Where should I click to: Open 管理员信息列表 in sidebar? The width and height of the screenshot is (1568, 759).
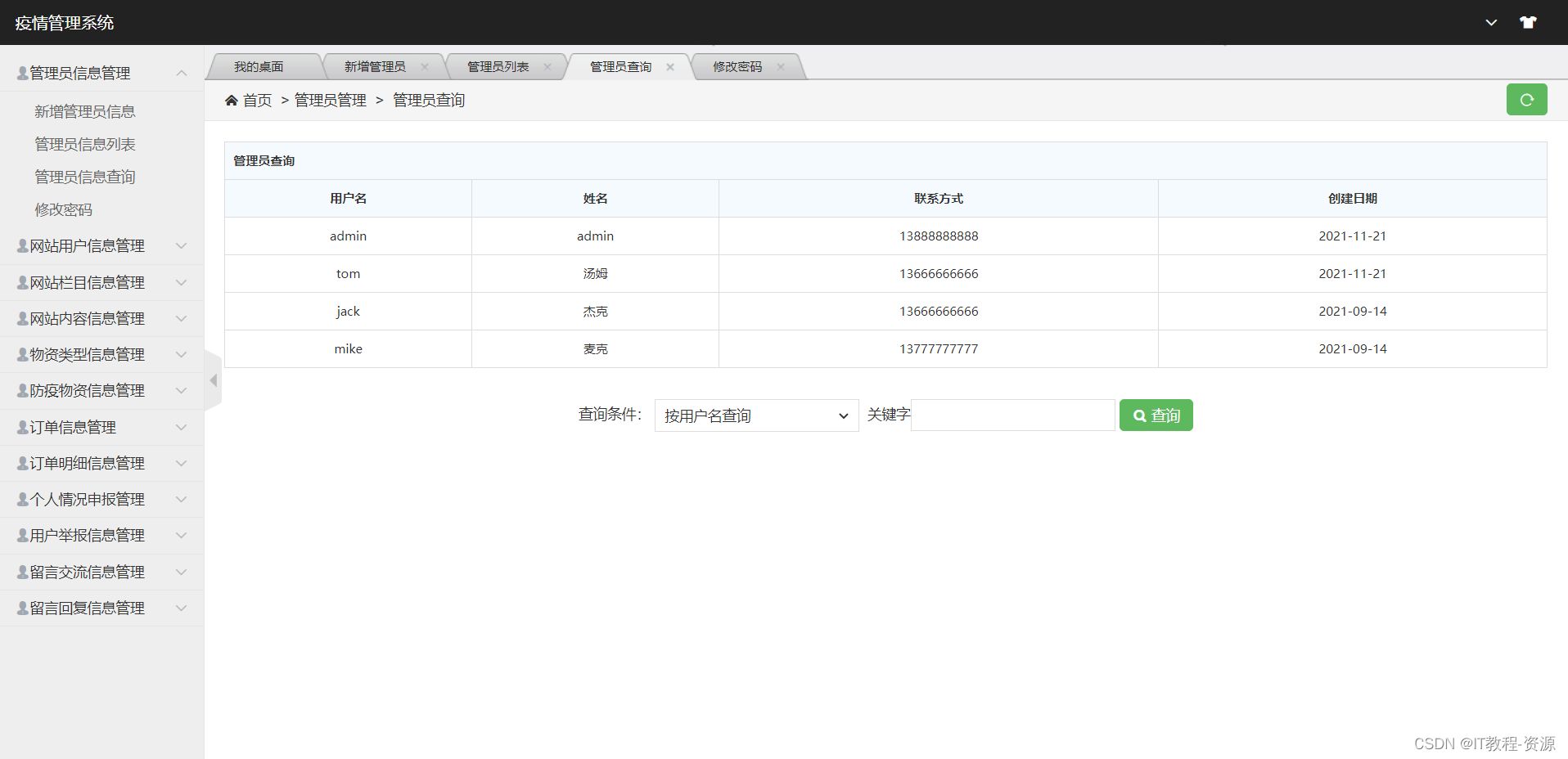pyautogui.click(x=85, y=144)
